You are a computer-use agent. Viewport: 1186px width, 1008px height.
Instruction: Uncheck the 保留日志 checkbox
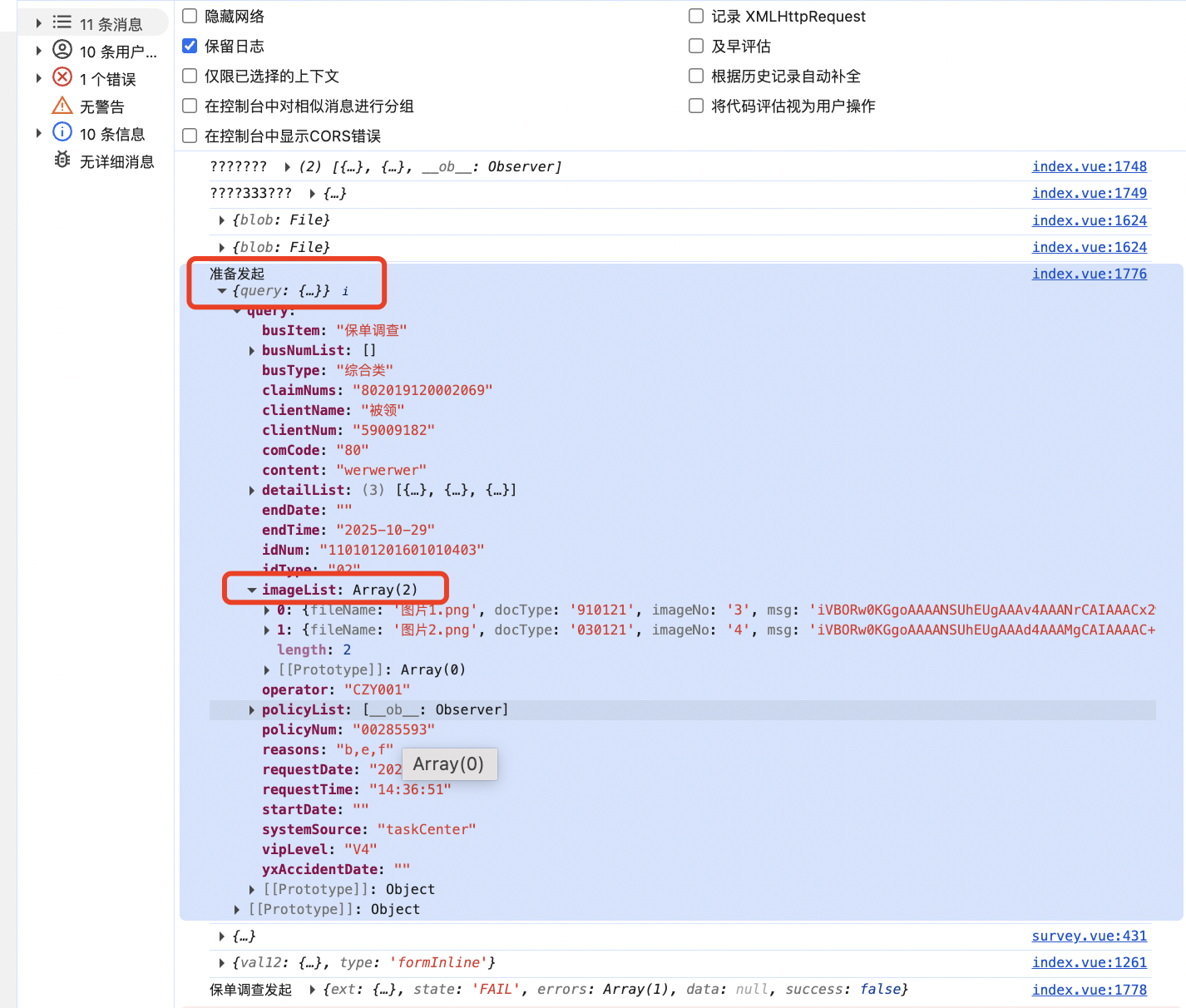(x=190, y=46)
